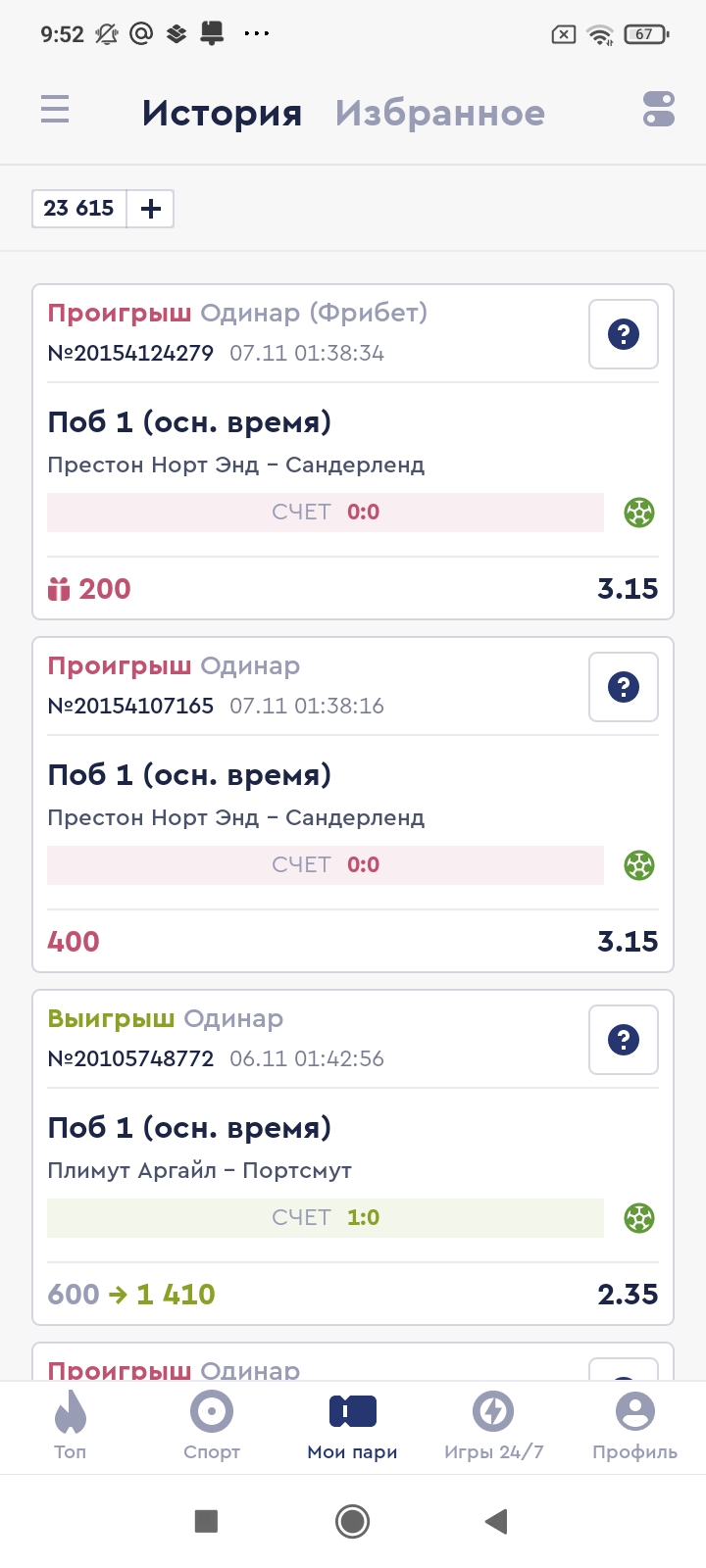Go to the Топ section
Viewport: 706px width, 1568px height.
pos(71,1424)
